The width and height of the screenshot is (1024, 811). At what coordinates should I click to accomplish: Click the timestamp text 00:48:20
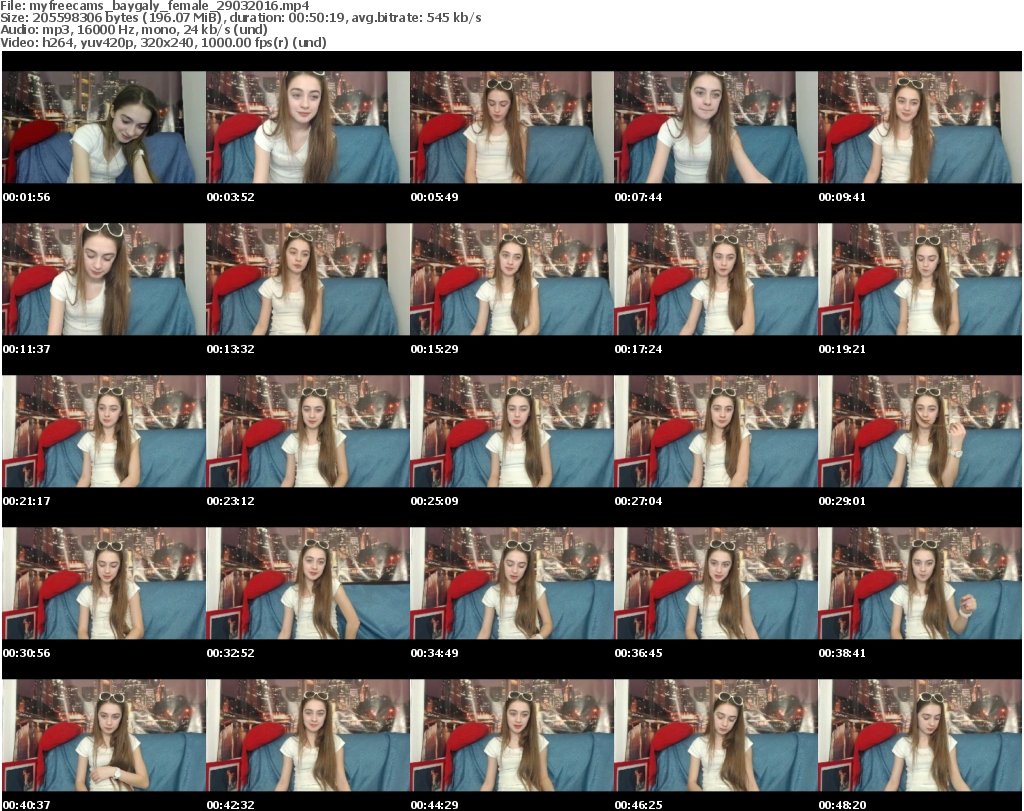point(842,805)
